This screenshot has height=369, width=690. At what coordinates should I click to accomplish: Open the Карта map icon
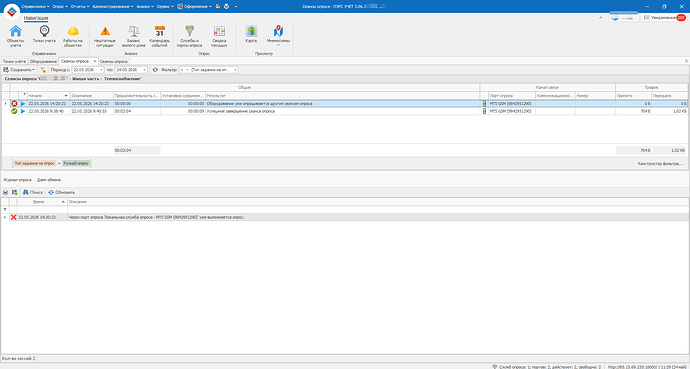point(251,34)
